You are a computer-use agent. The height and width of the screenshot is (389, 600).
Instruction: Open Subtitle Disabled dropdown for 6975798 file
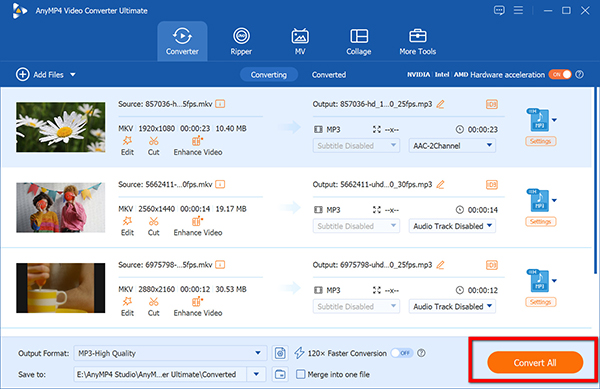356,306
